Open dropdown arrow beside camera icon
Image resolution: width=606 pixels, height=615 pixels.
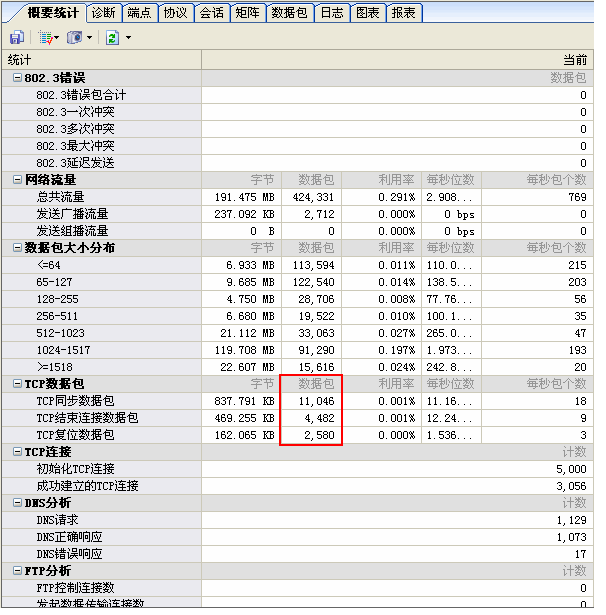89,38
